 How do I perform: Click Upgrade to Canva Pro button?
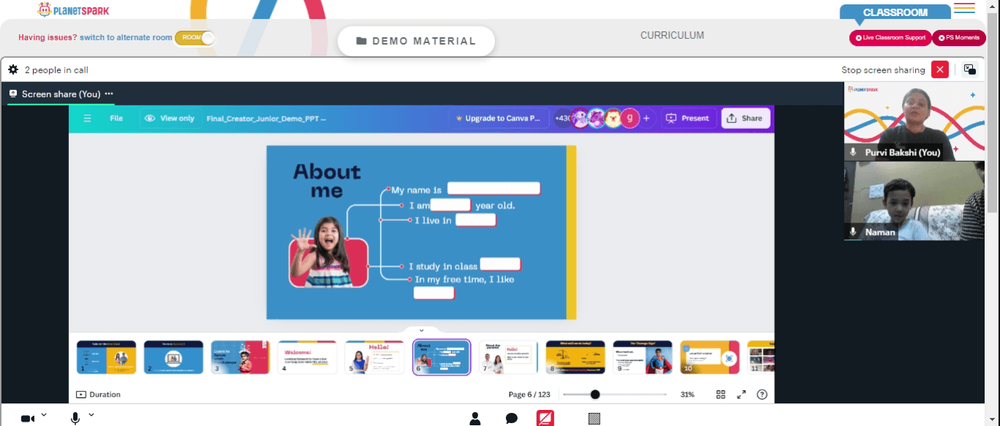click(498, 119)
